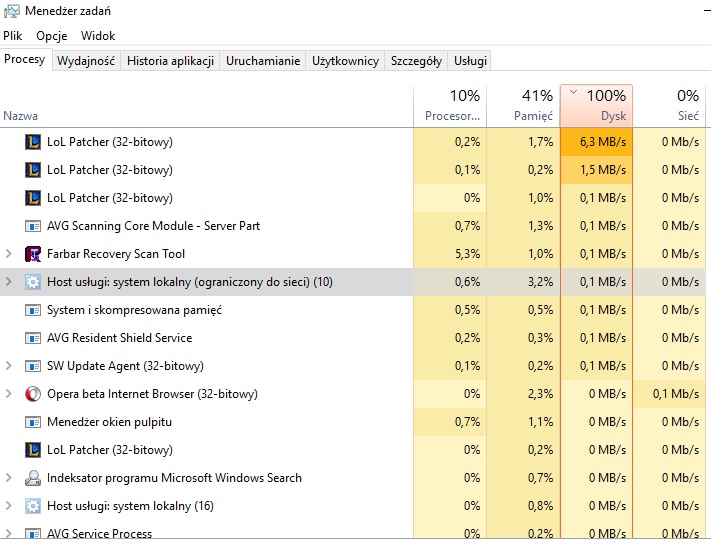711x545 pixels.
Task: Click the AVG Resident Shield Service icon
Action: point(33,338)
